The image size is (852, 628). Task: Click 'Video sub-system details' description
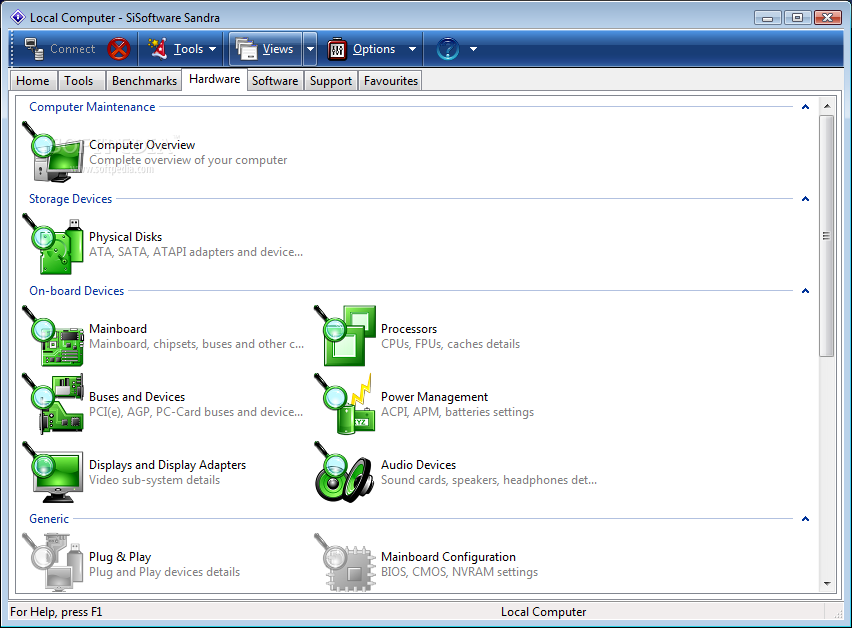tap(154, 480)
